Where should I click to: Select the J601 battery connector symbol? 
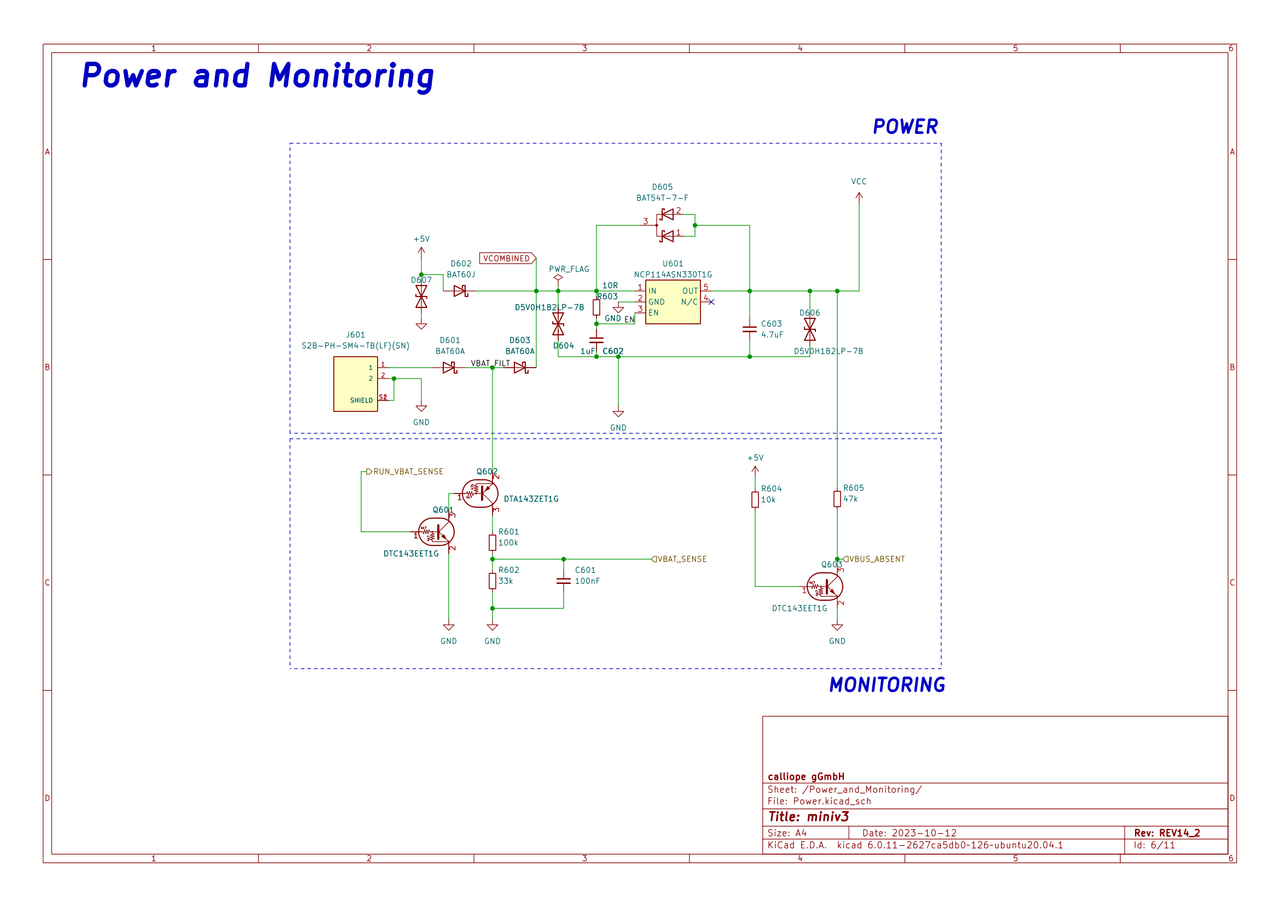(355, 384)
